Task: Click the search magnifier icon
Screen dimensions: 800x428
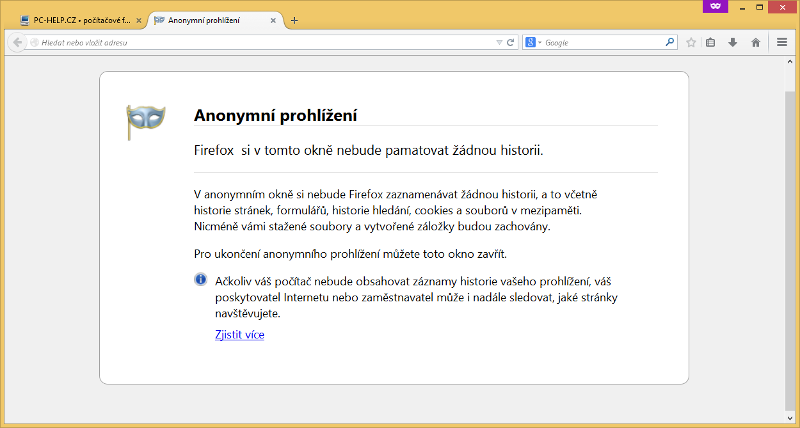Action: point(670,43)
